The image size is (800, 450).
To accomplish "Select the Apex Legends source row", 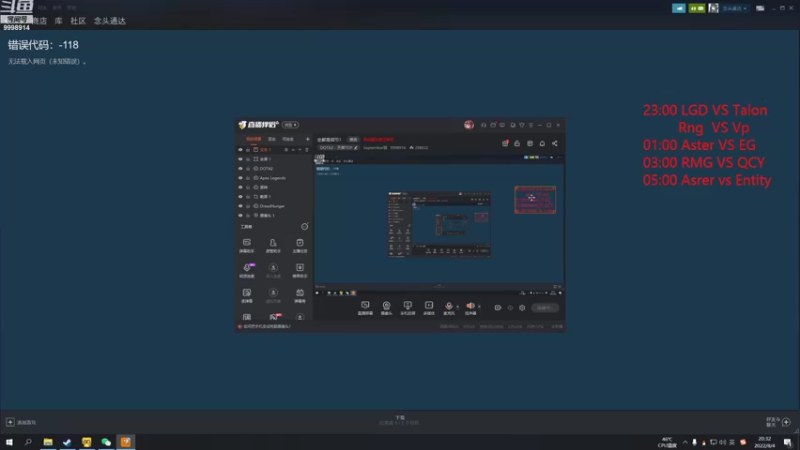I will pyautogui.click(x=274, y=178).
